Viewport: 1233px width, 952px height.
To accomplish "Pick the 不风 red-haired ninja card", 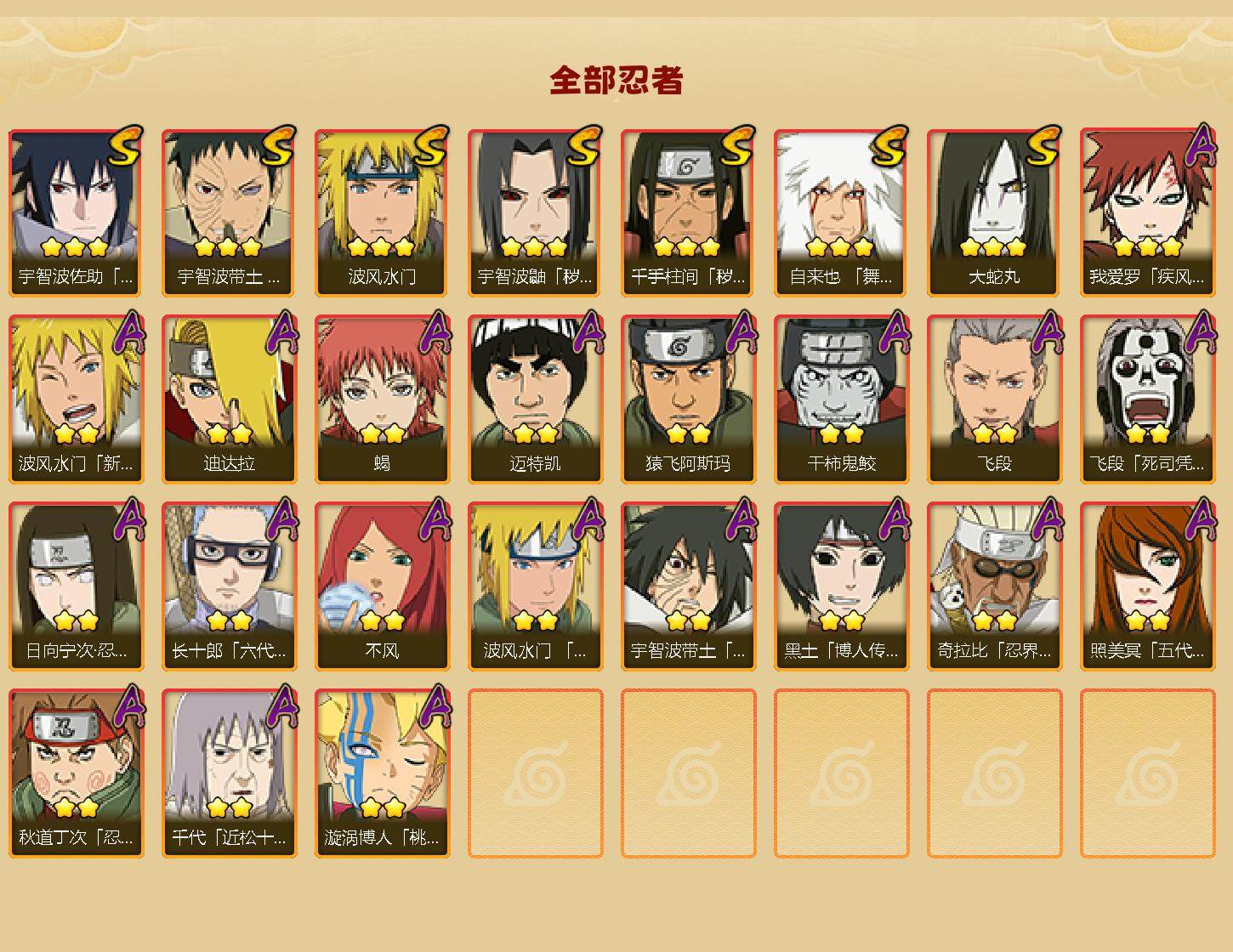I will pos(382,586).
